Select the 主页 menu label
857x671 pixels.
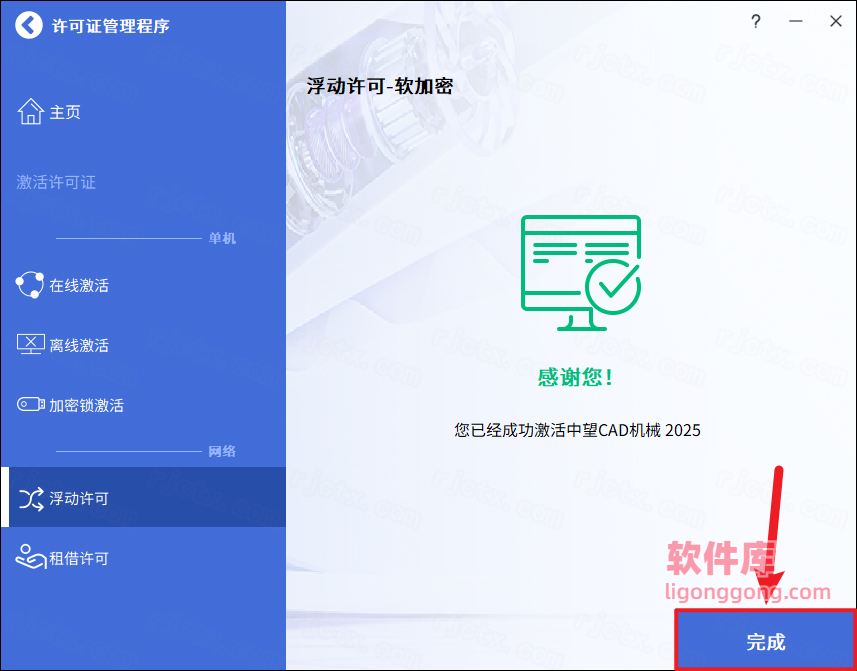coord(65,113)
